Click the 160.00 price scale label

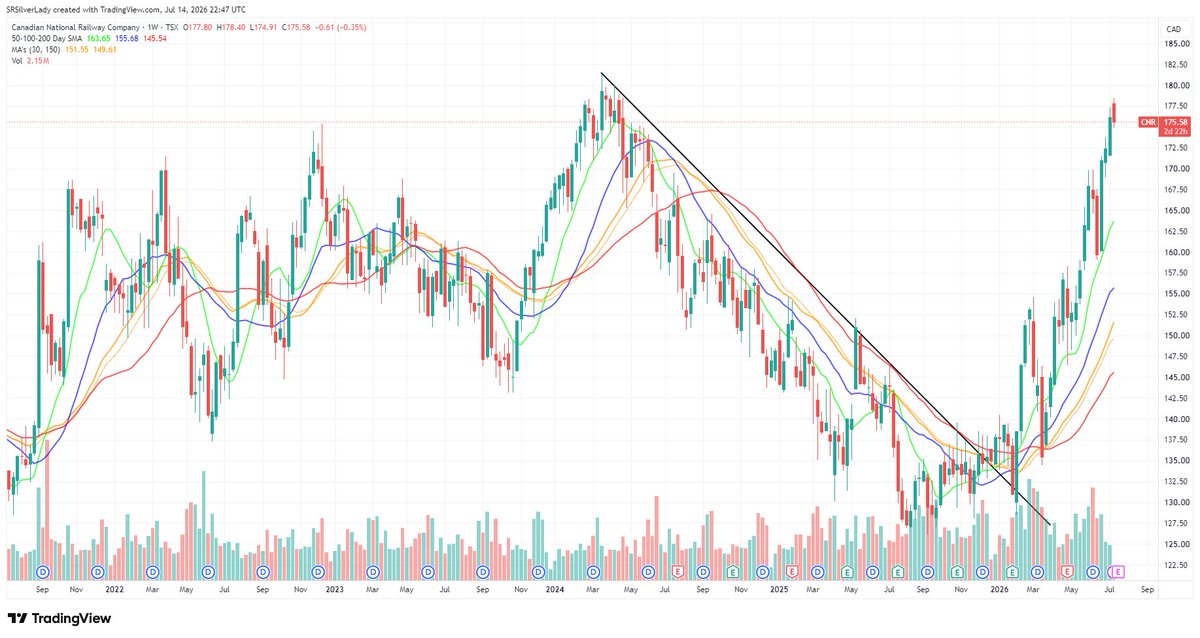(1176, 253)
